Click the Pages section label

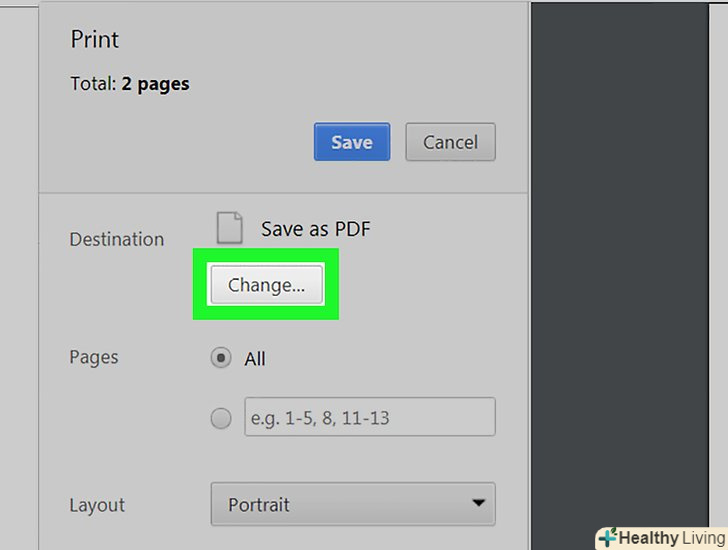point(93,357)
